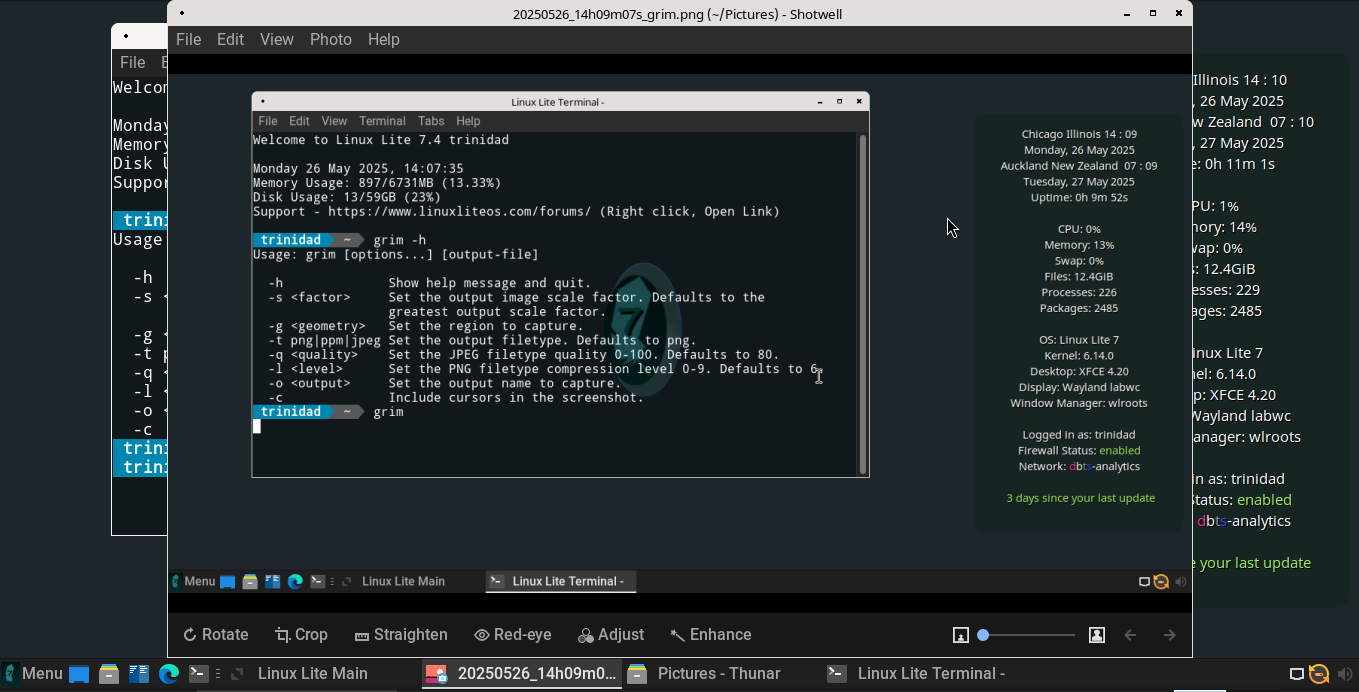Click the volume speaker tray icon

click(1343, 674)
